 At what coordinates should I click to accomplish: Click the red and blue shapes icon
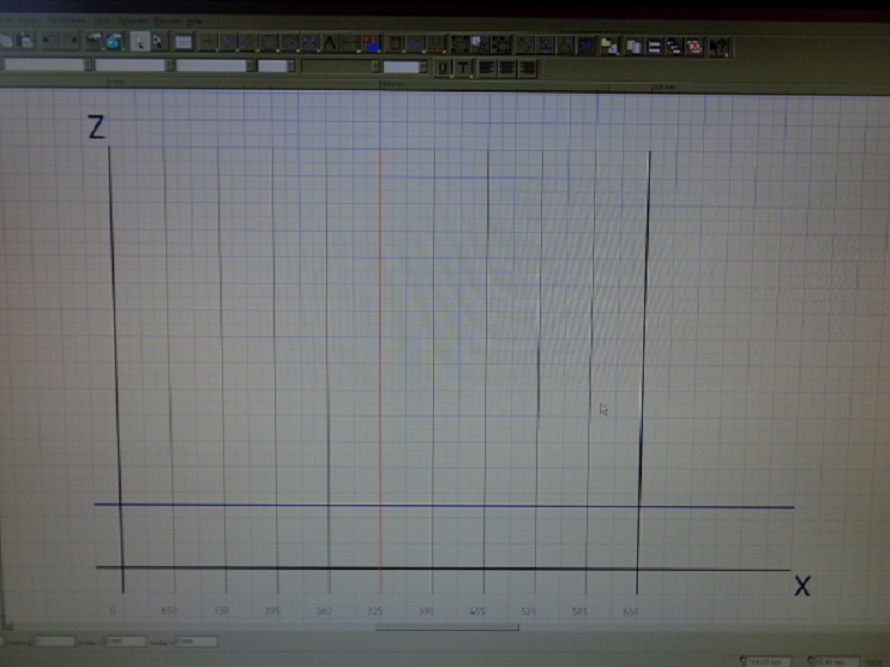(371, 43)
